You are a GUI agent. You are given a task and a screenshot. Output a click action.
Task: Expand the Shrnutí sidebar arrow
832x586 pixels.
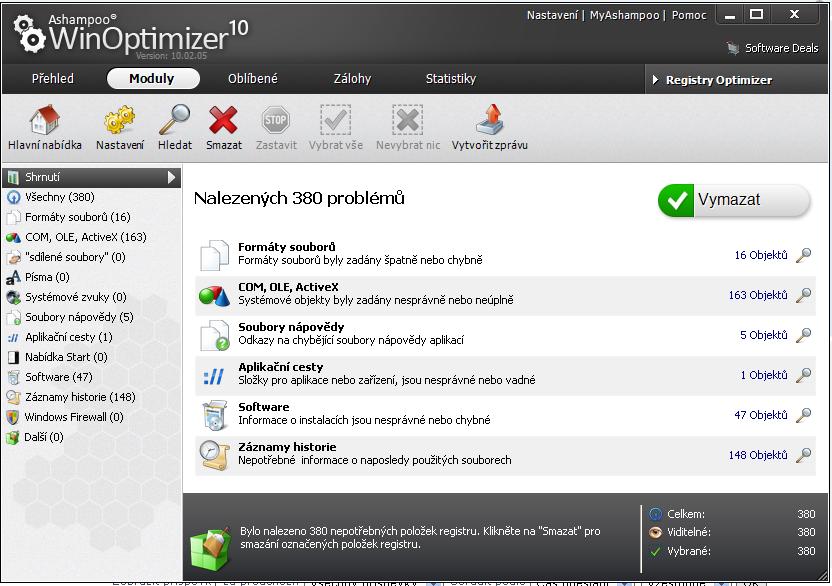coord(171,177)
